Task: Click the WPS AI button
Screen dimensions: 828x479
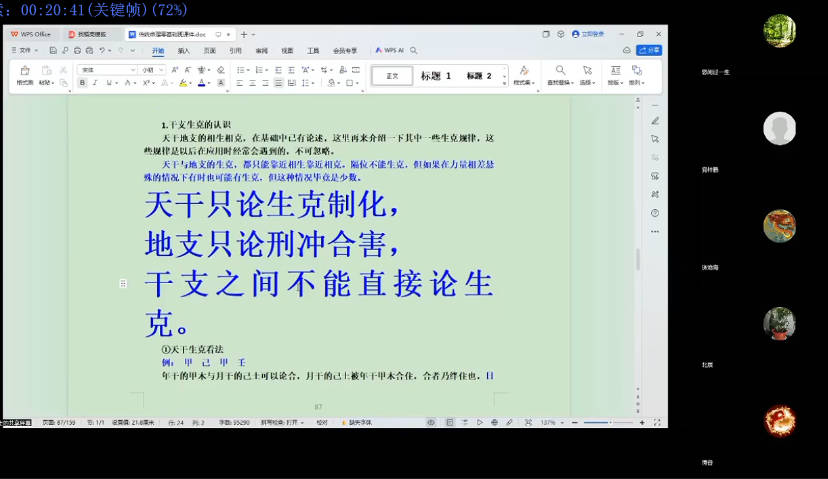Action: [x=389, y=50]
